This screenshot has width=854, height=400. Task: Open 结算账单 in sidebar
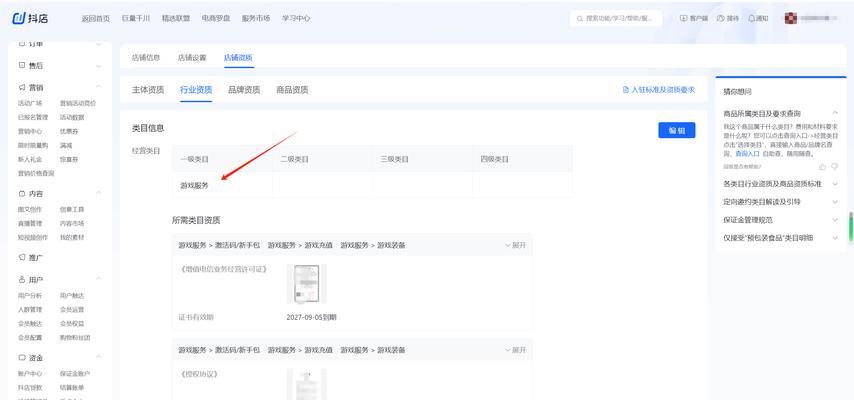click(72, 388)
